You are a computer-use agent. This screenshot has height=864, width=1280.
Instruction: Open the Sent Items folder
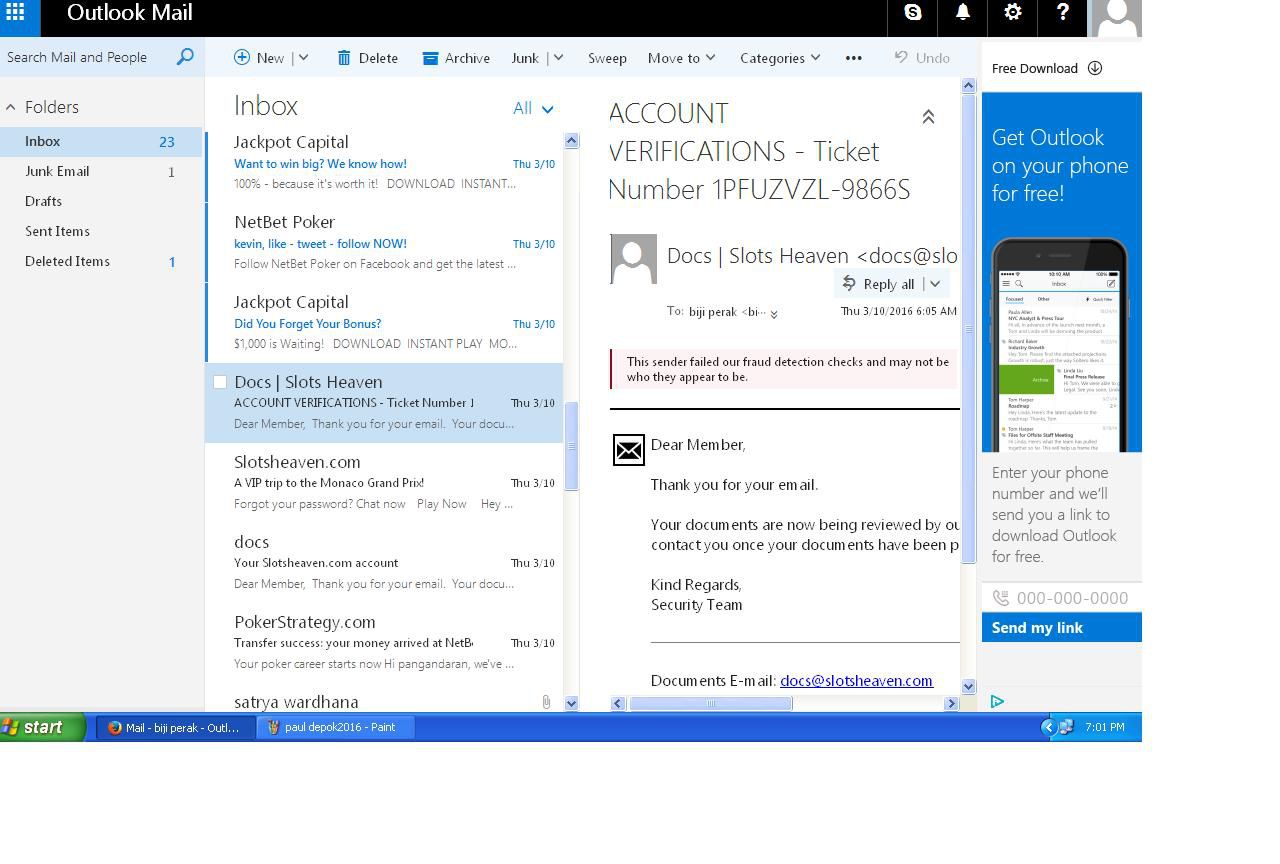tap(101, 231)
